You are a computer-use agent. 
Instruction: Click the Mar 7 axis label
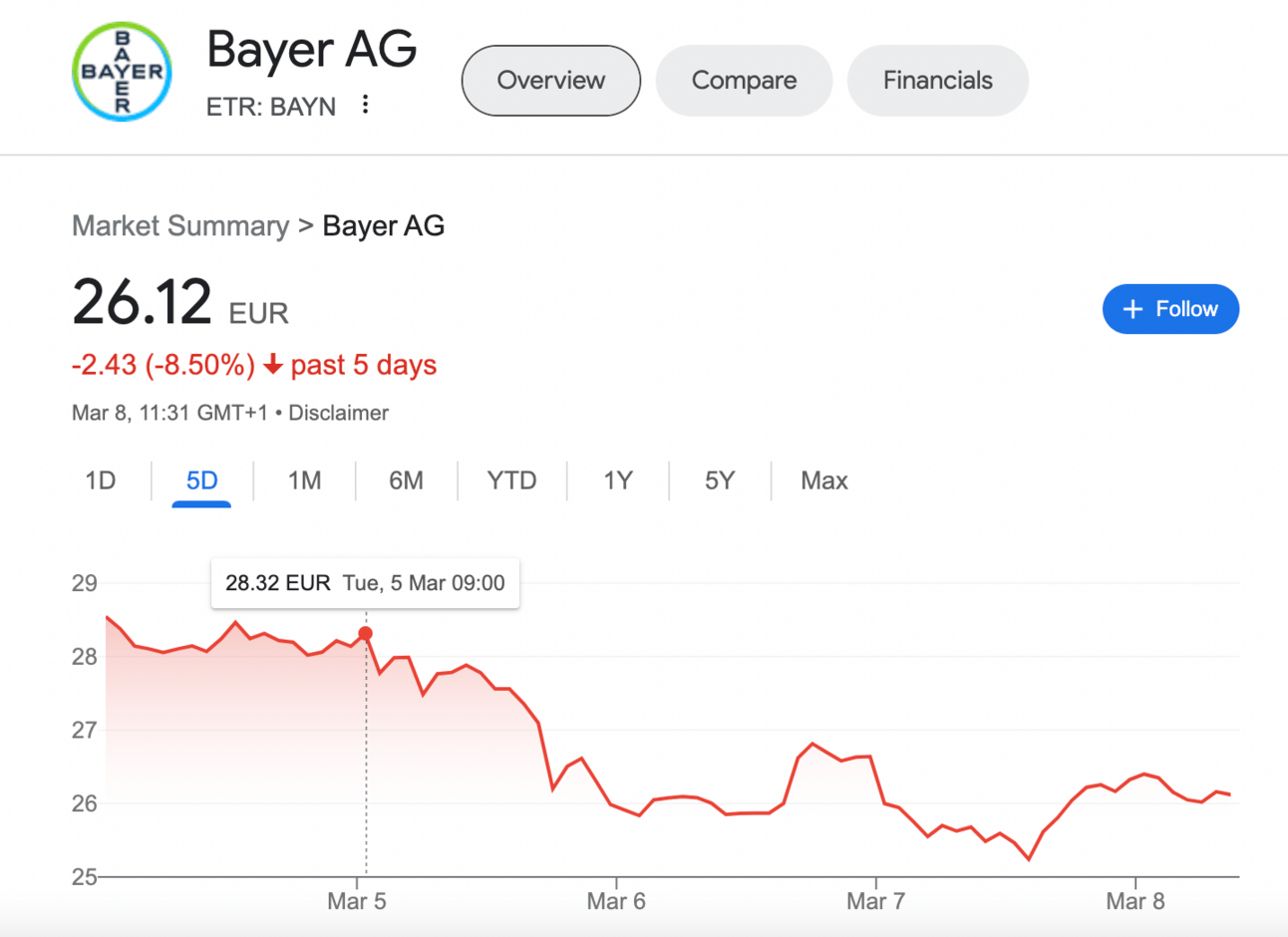[x=875, y=902]
